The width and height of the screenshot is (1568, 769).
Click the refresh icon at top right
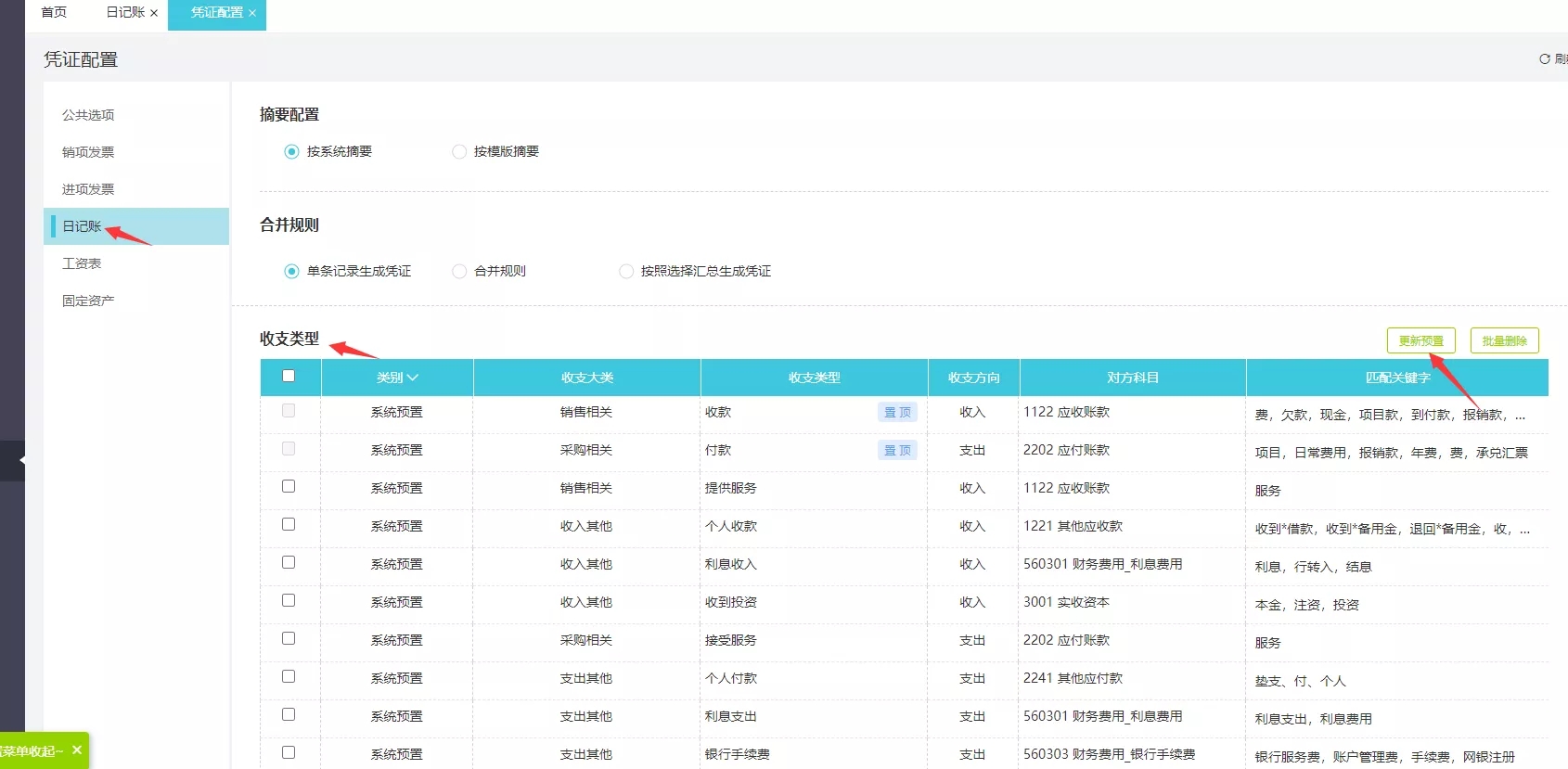1545,58
